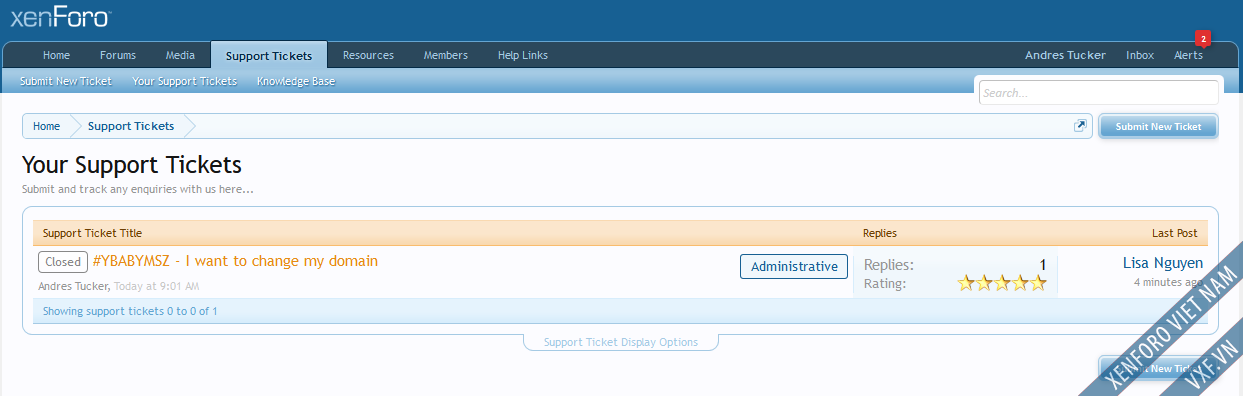The height and width of the screenshot is (396, 1243).
Task: Open the Forums tab
Action: click(118, 55)
